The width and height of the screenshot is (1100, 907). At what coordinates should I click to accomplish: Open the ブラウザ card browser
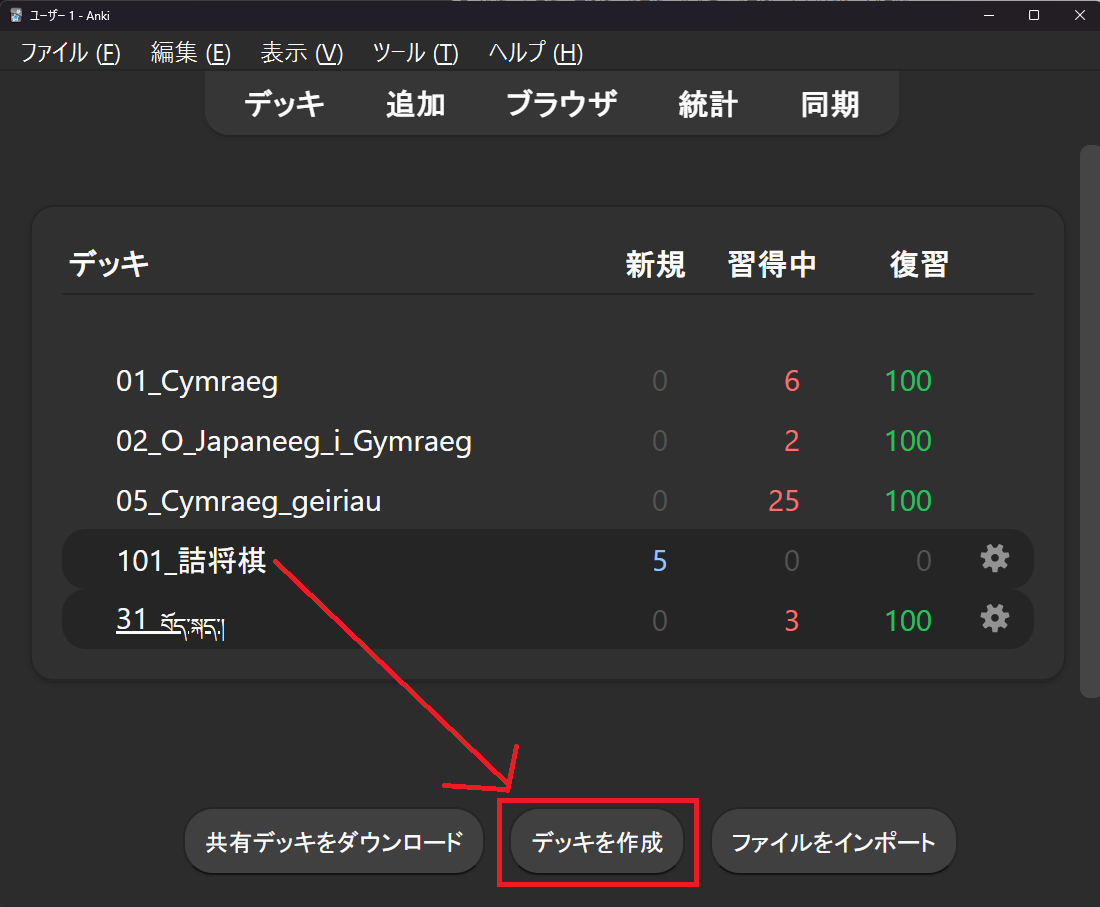tap(561, 104)
